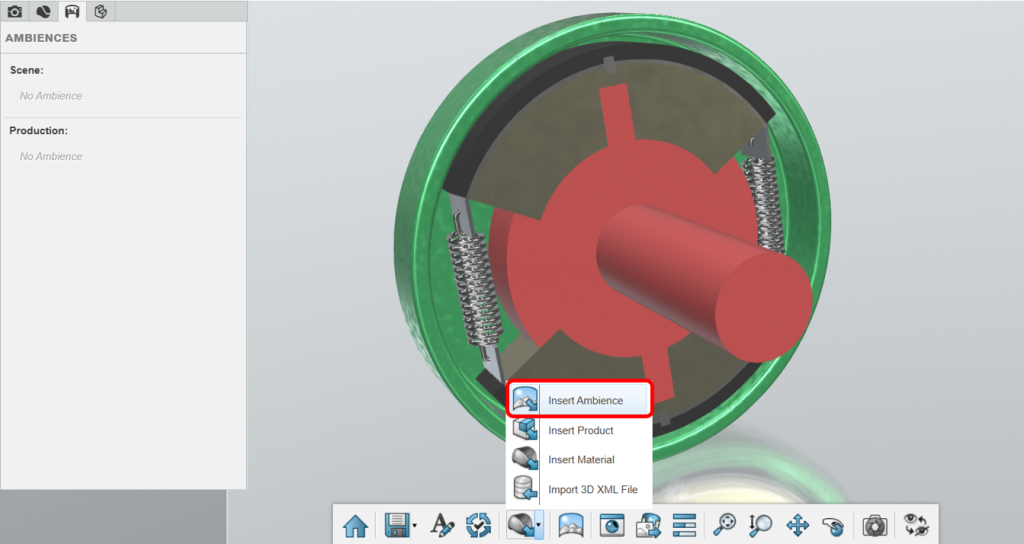The width and height of the screenshot is (1024, 544).
Task: Open the dropdown arrow beside Save icon
Action: (x=415, y=525)
